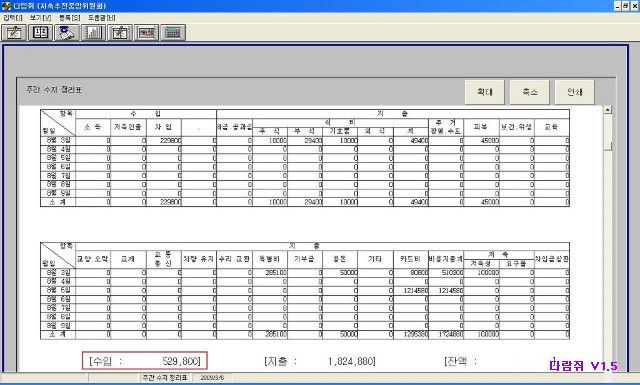The image size is (640, 385).
Task: Click the report scrollbar up arrow
Action: pos(608,110)
